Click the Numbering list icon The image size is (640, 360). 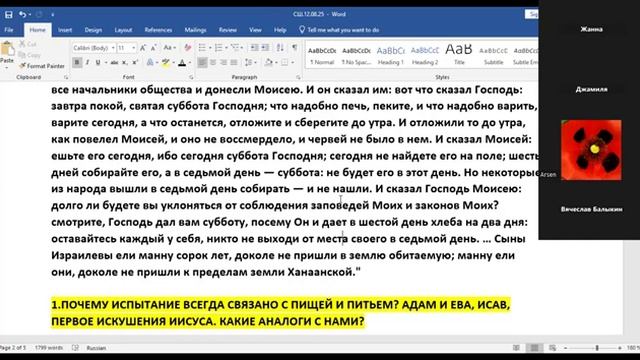[x=219, y=48]
